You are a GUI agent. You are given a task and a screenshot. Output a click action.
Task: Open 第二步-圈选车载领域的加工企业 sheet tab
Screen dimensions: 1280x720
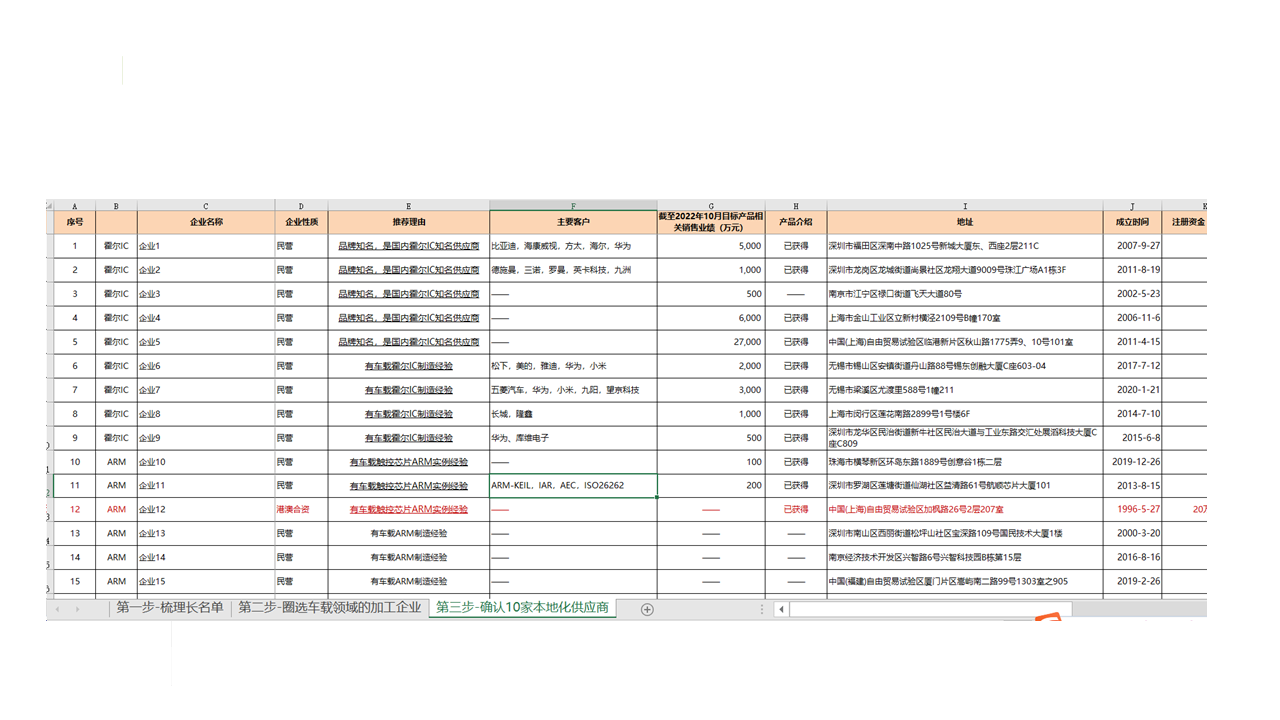tap(329, 608)
